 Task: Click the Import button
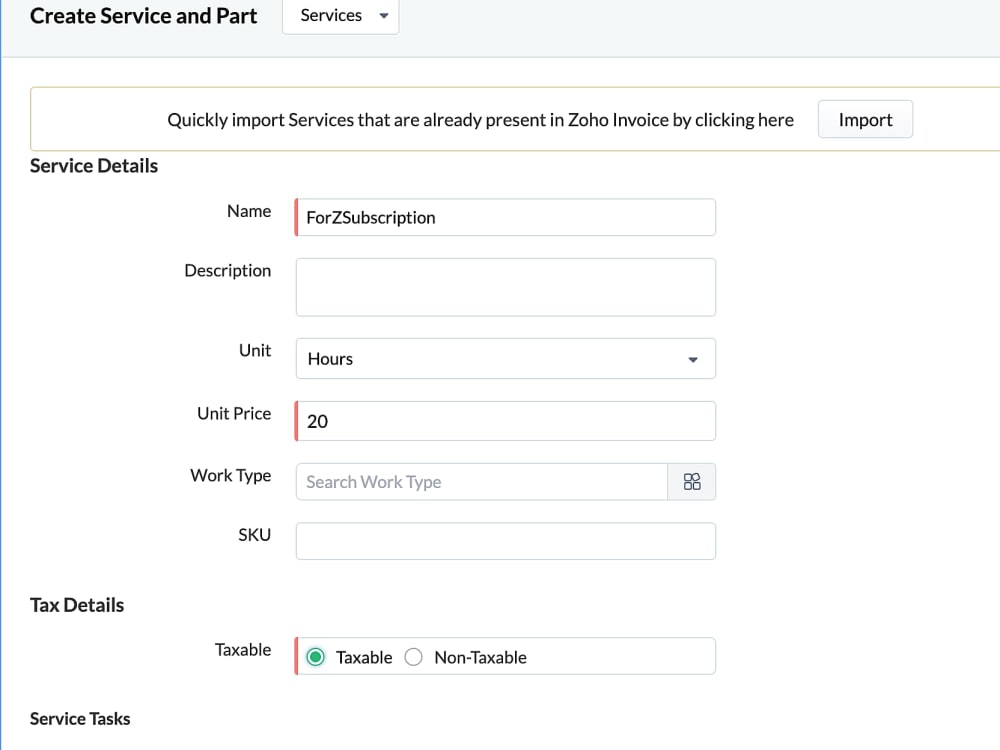[x=865, y=119]
